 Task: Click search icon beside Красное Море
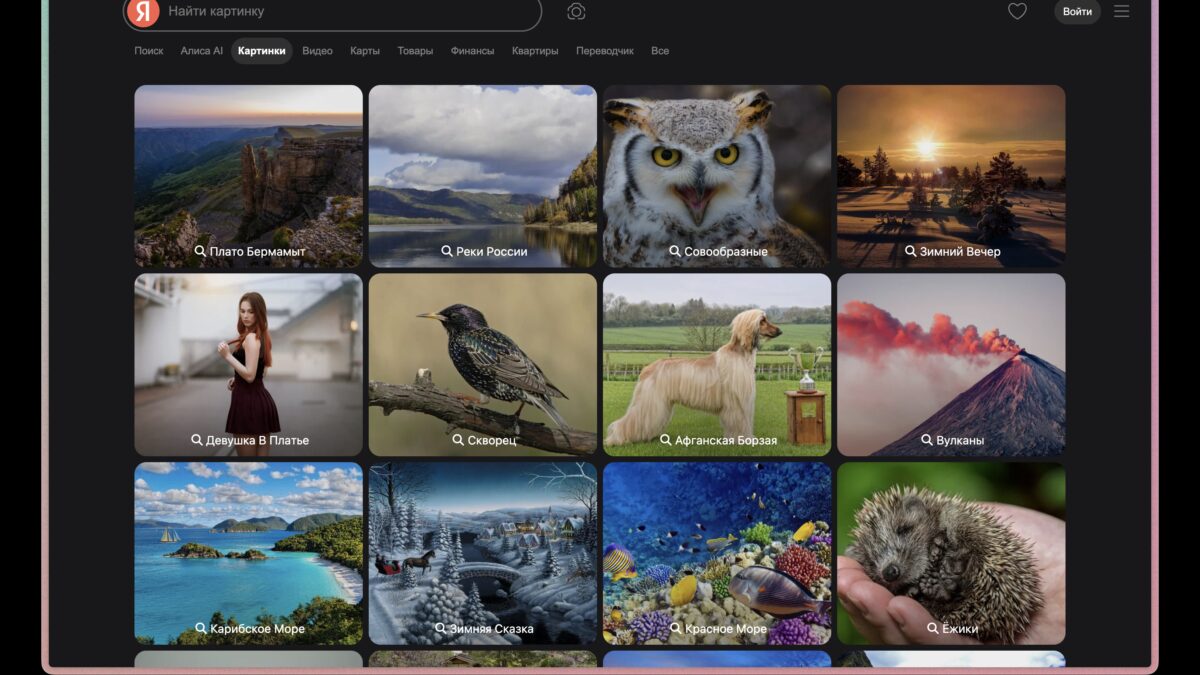(676, 629)
